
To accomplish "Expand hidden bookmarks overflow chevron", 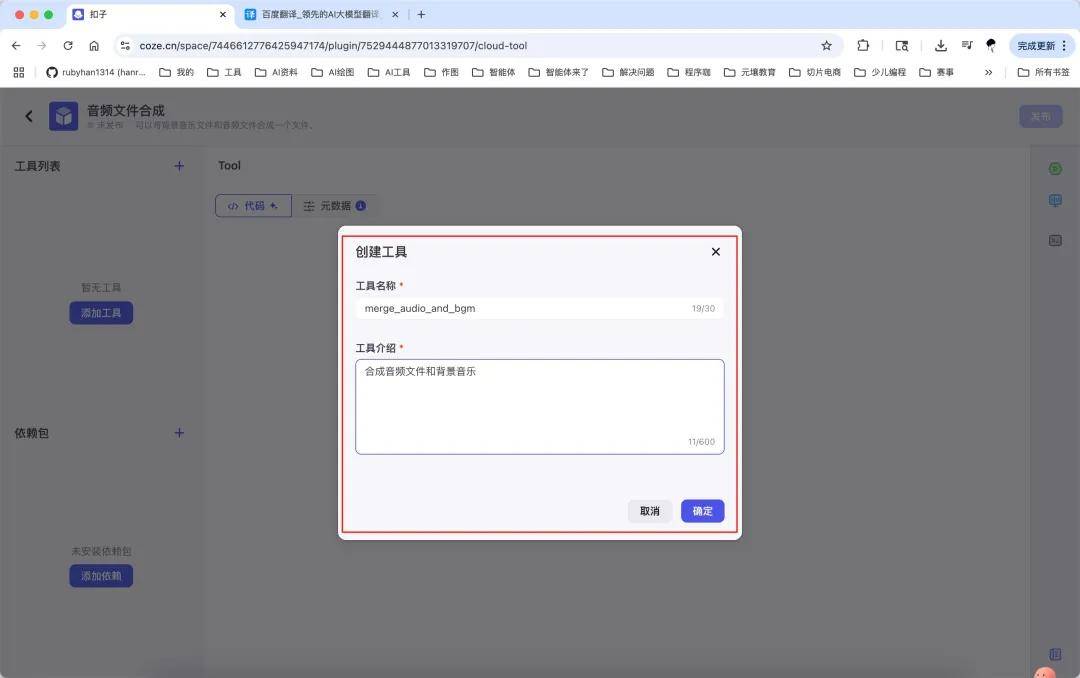I will click(x=989, y=72).
